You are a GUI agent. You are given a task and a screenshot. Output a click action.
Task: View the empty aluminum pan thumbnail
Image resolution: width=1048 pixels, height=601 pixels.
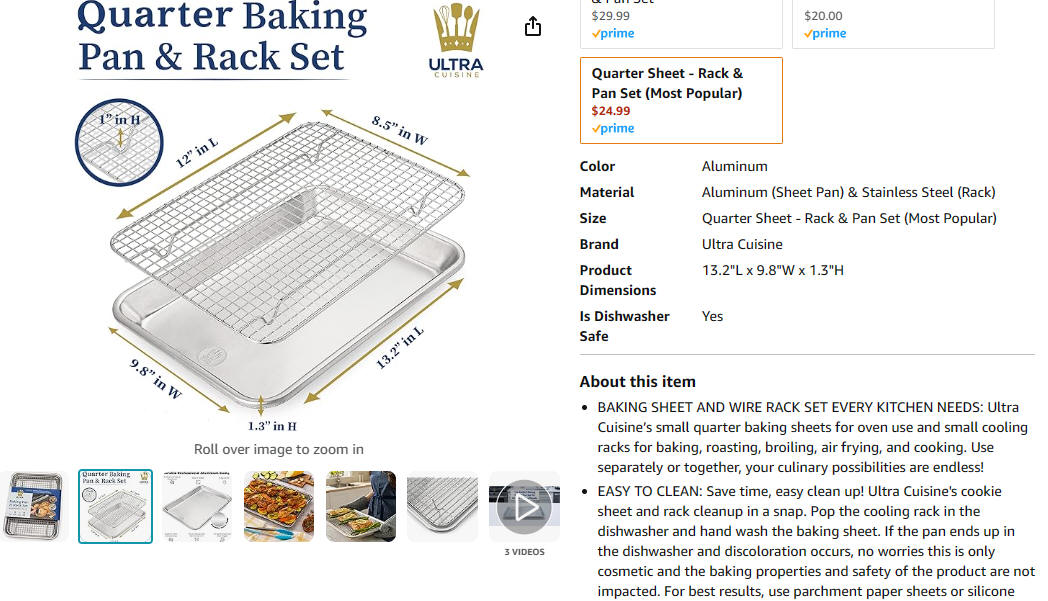point(197,507)
